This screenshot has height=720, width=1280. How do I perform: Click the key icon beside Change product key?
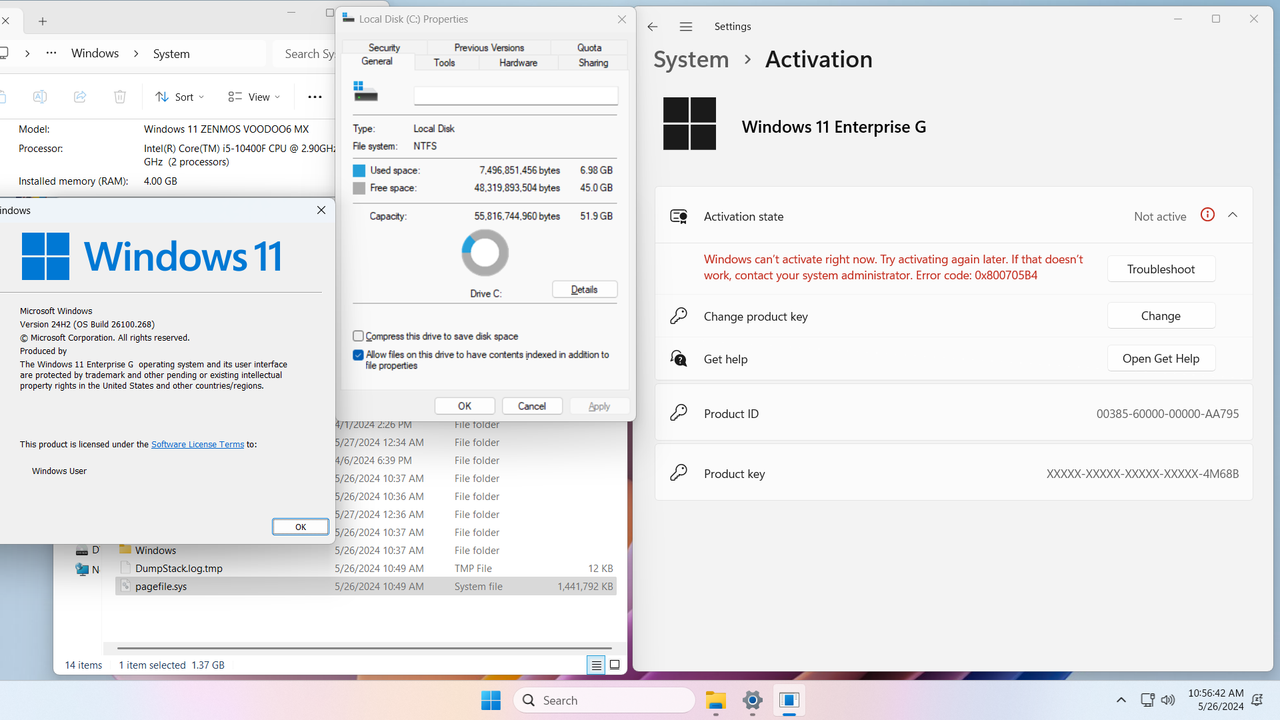679,316
